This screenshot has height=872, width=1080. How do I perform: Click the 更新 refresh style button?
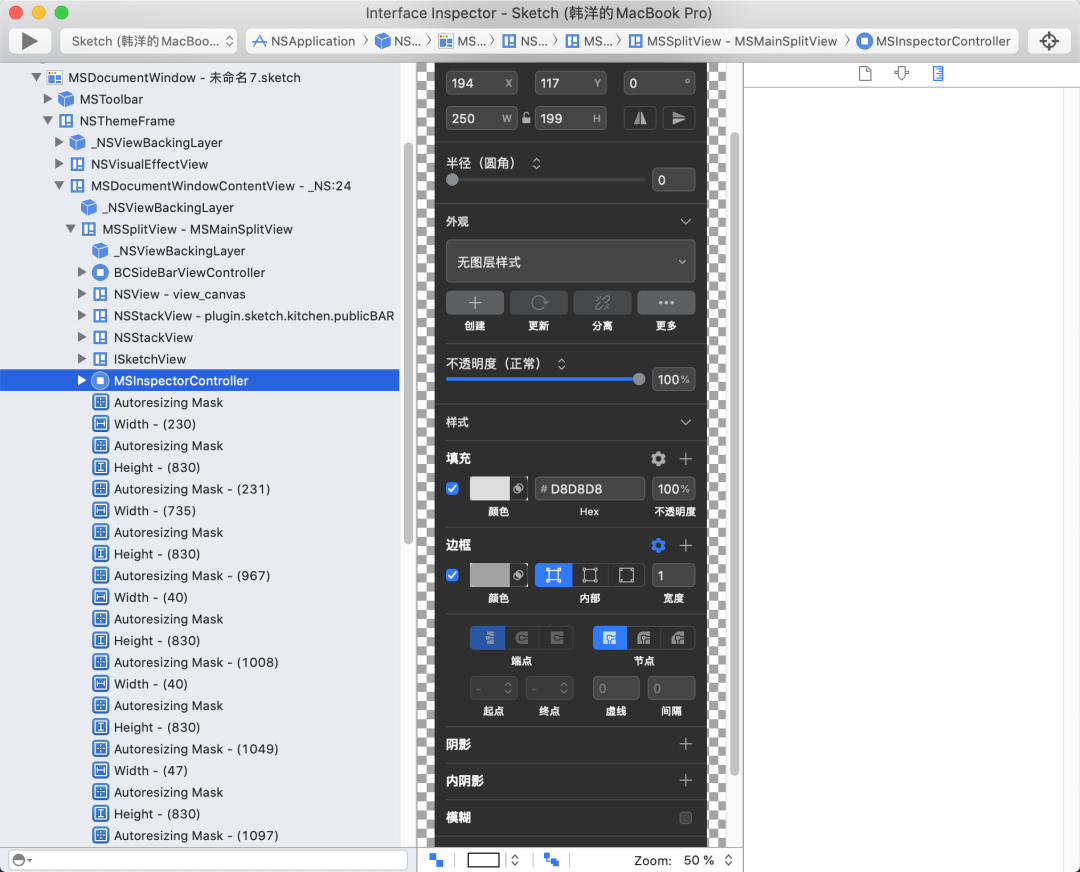point(539,302)
